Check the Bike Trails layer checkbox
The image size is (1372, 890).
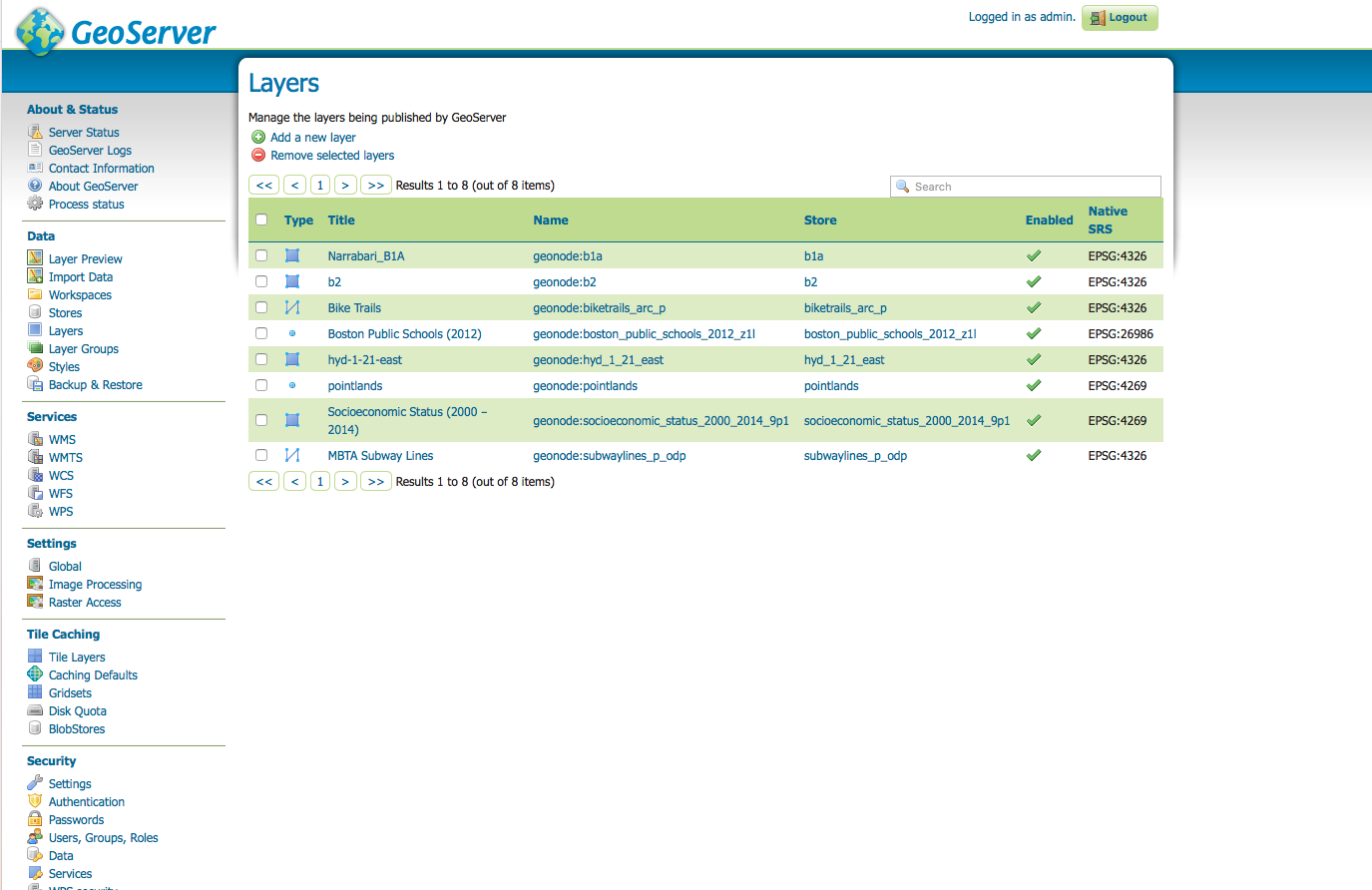pos(261,307)
